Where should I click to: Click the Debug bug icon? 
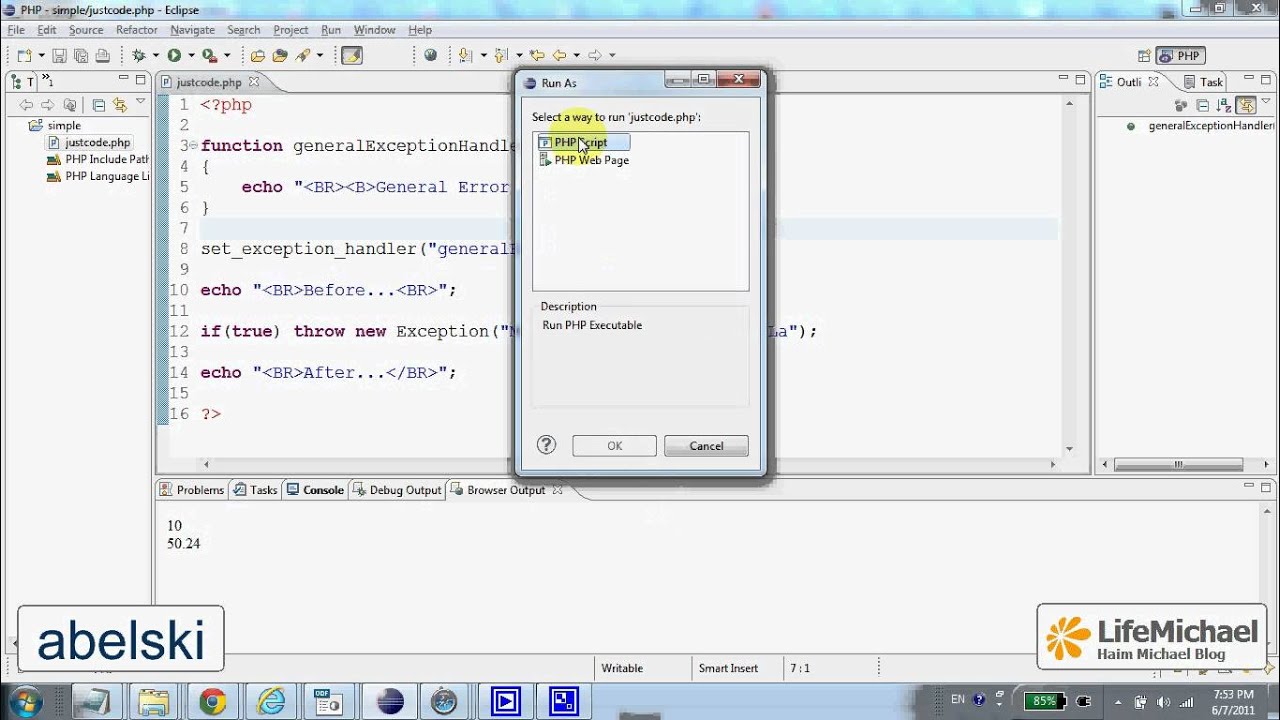139,56
